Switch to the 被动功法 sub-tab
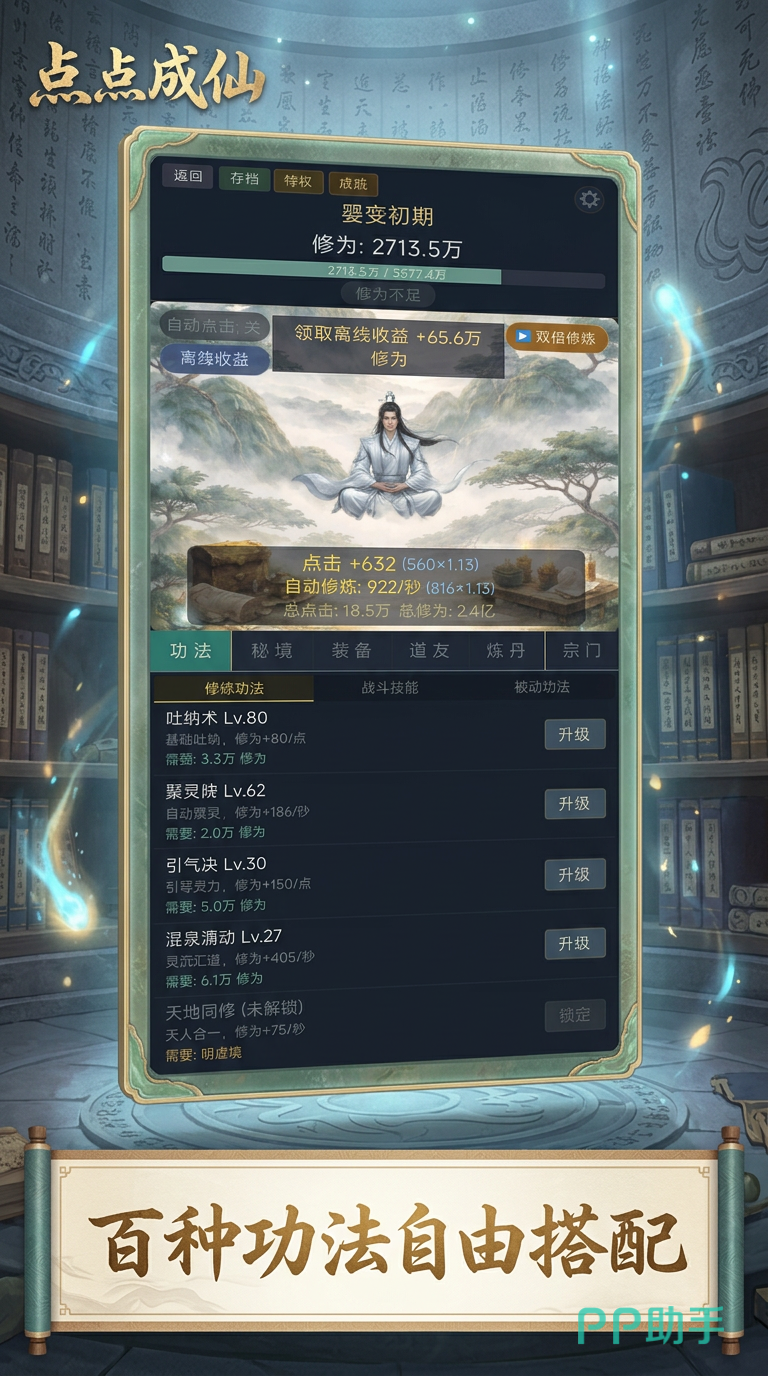 point(542,688)
